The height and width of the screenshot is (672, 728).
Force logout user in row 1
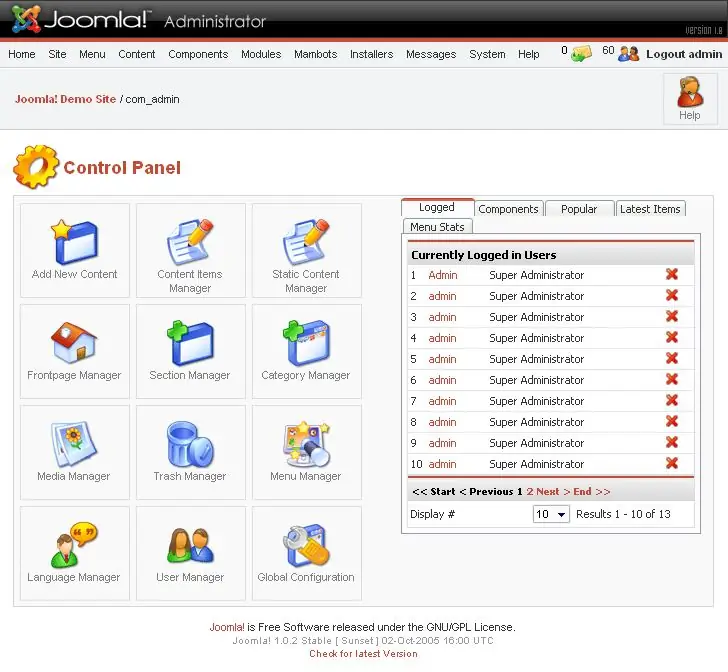pos(672,274)
